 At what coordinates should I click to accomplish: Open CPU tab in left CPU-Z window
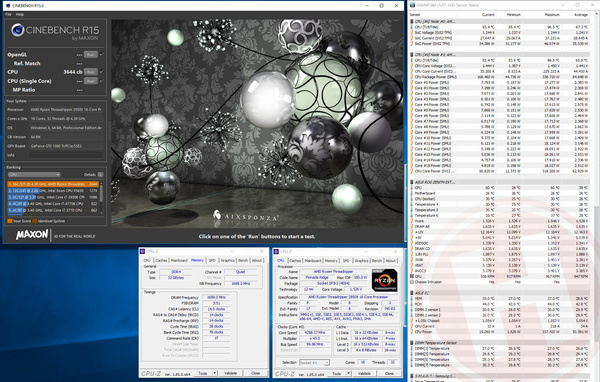pos(147,260)
